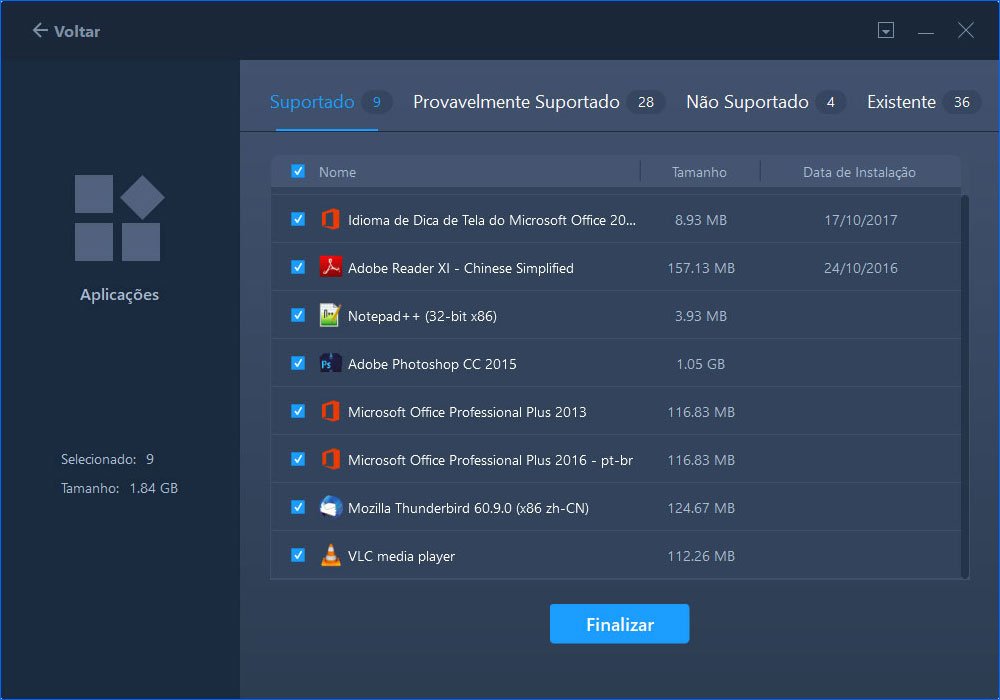Viewport: 1000px width, 700px height.
Task: Click the Finalizar button
Action: 619,623
